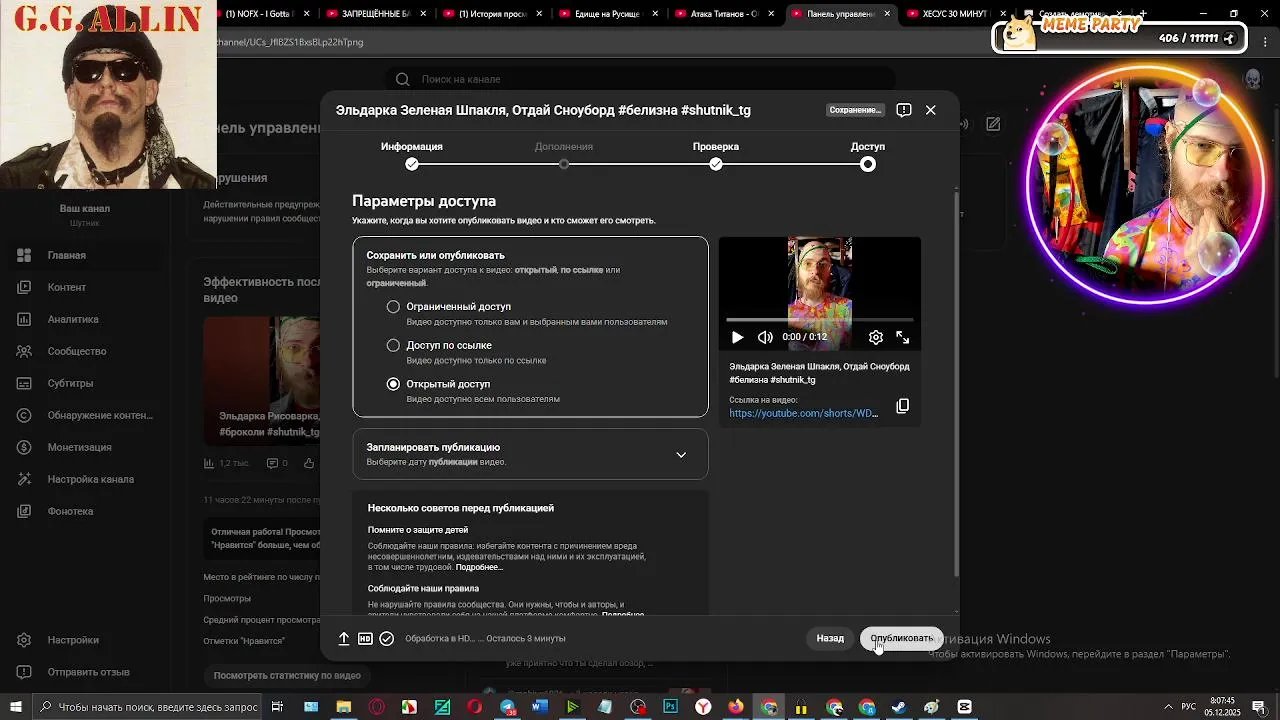Open Firefox from the taskbar
The width and height of the screenshot is (1280, 720).
[x=737, y=707]
